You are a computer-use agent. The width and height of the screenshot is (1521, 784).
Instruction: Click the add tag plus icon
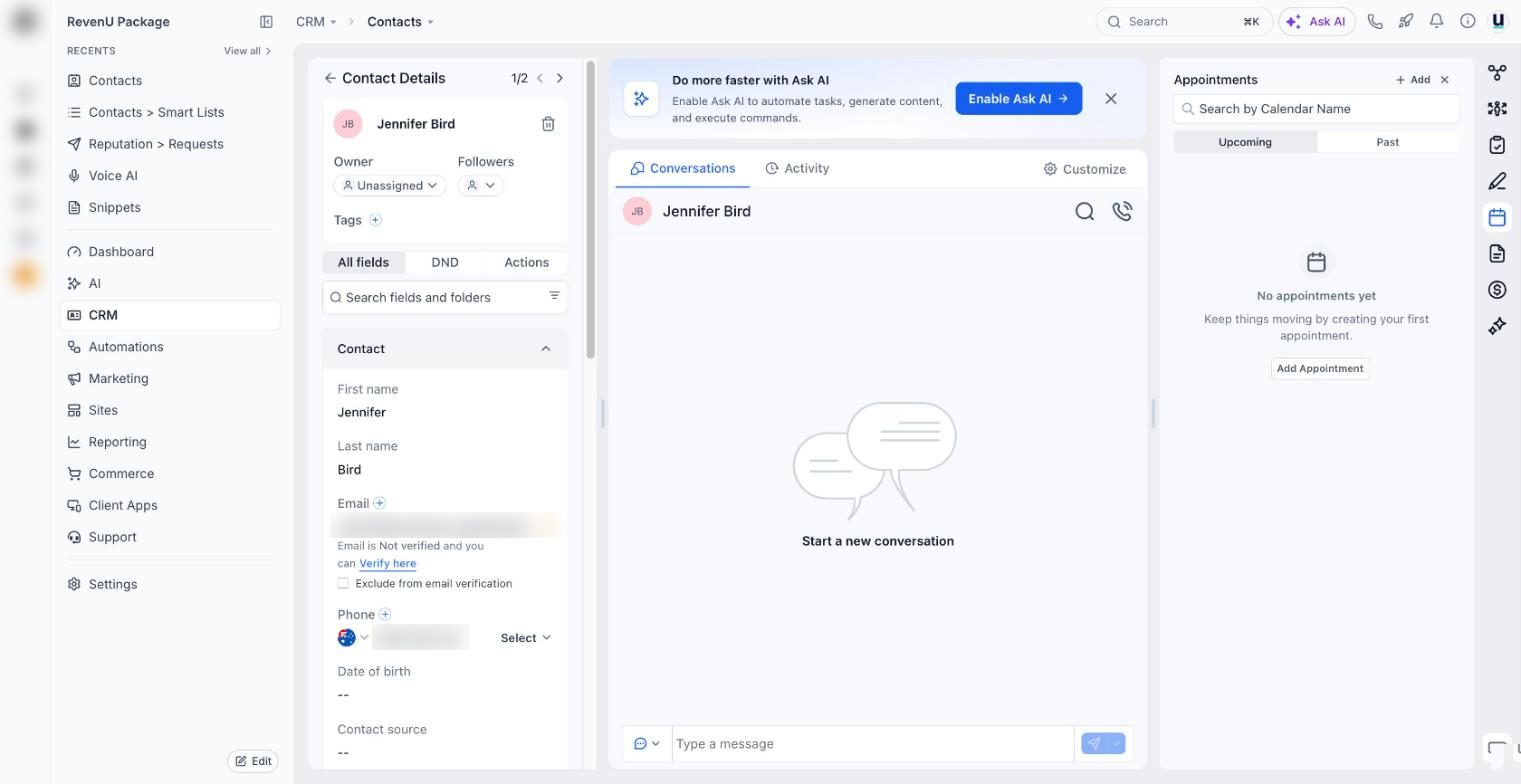[x=375, y=220]
